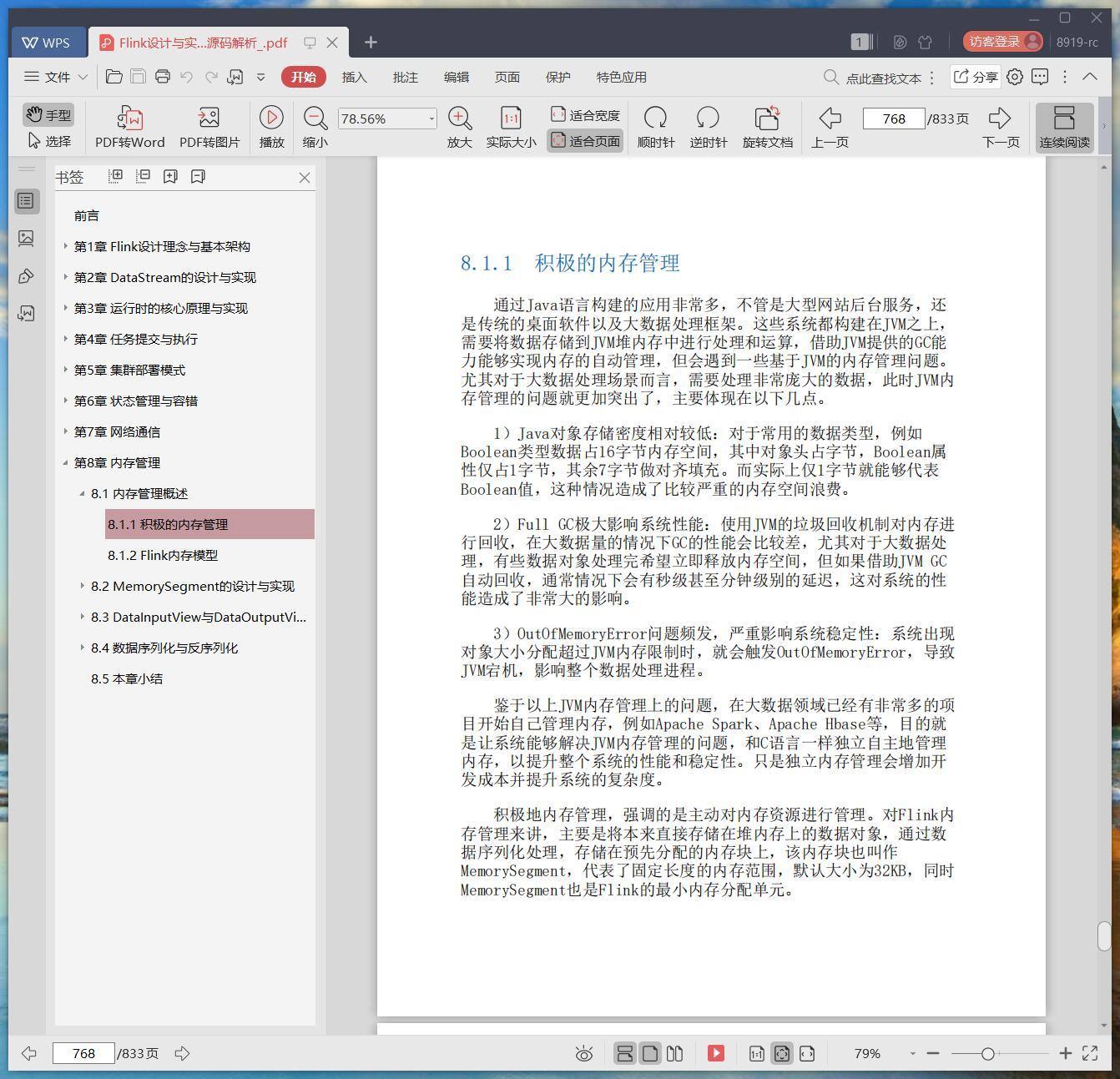Expand all bookmarks icon
Screen dimensions: 1120x1079
click(116, 176)
